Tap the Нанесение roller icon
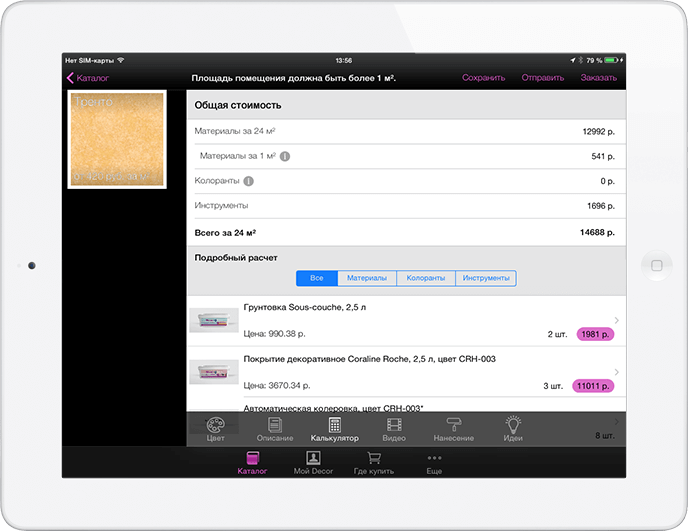The width and height of the screenshot is (688, 531). click(453, 428)
